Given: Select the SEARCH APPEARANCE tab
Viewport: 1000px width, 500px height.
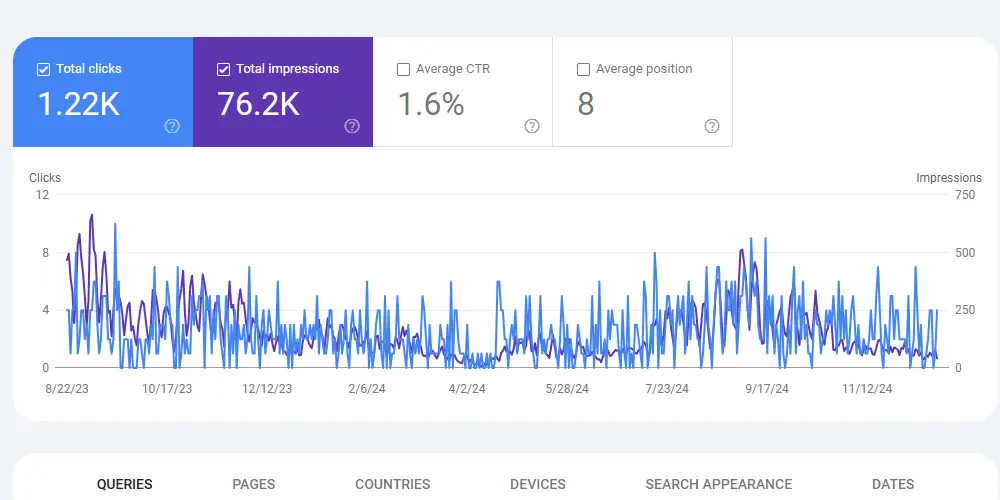Looking at the screenshot, I should click(719, 484).
